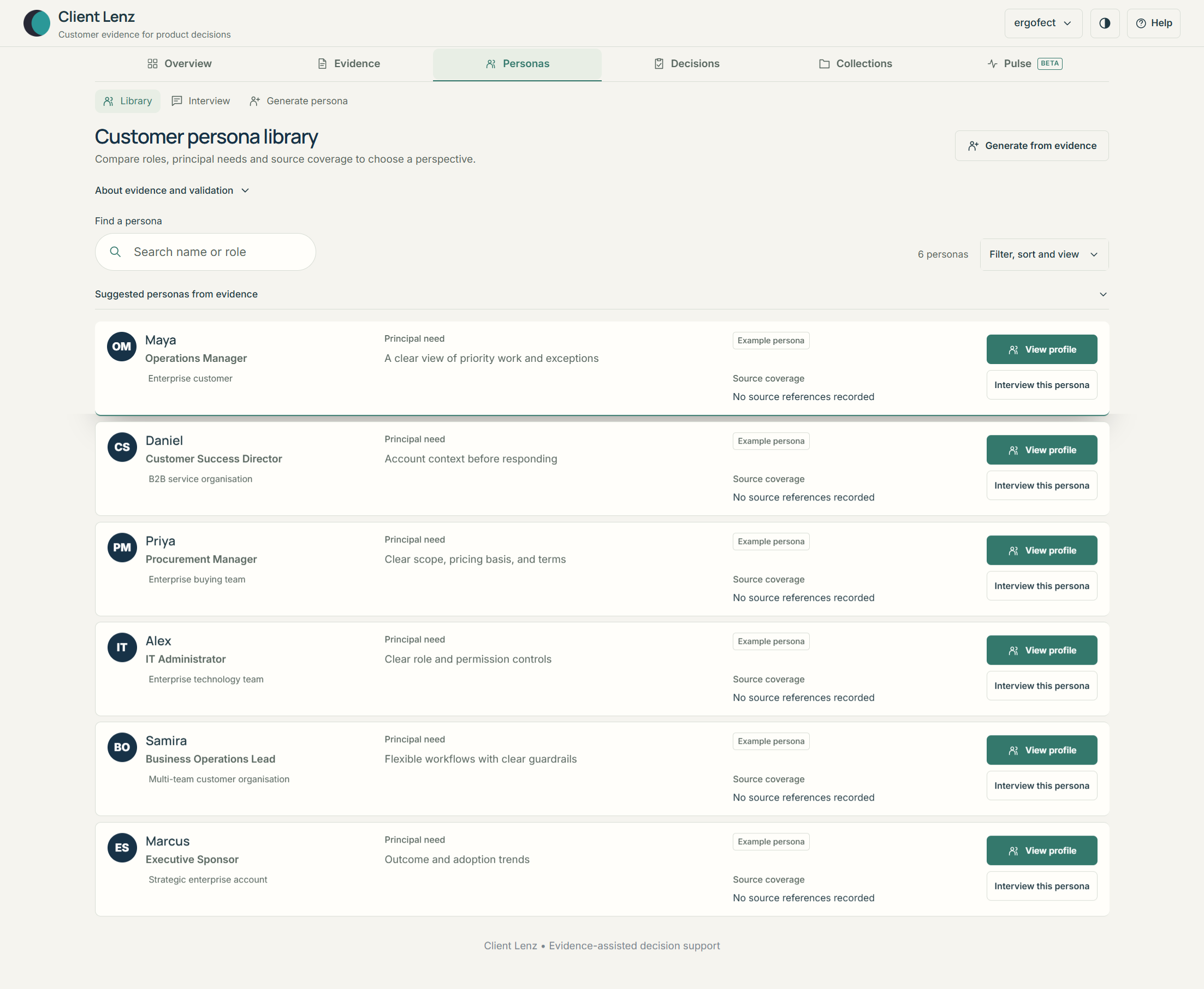Click Daniel's CS avatar
The image size is (1204, 989).
click(x=122, y=447)
